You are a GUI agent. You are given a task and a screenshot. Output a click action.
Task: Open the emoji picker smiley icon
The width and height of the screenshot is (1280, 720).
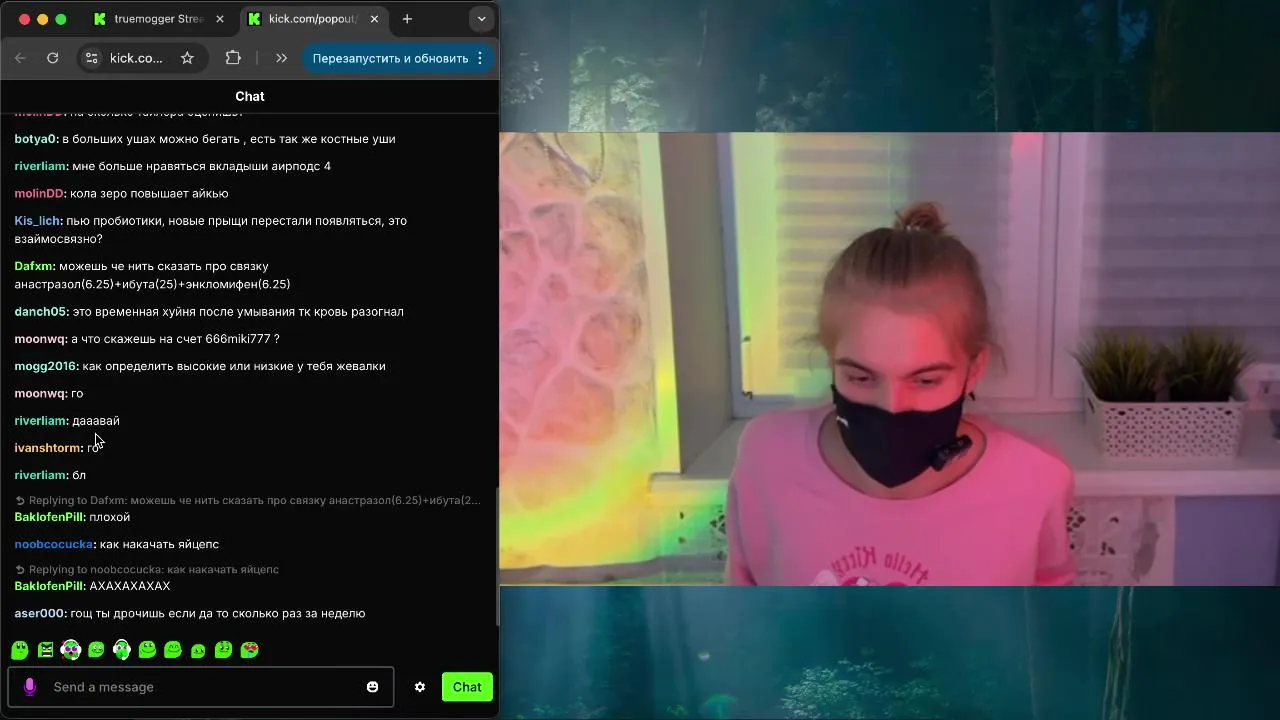(373, 687)
